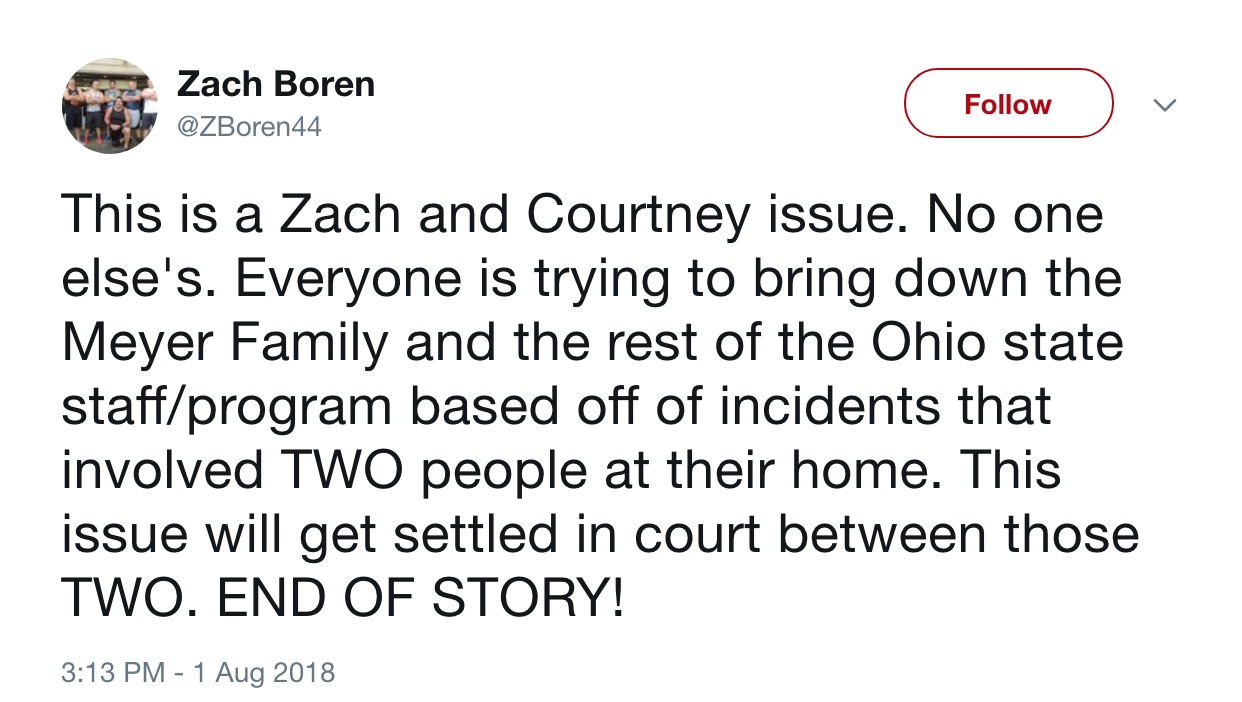Expand the tweet options chevron
The image size is (1242, 702).
click(x=1164, y=104)
